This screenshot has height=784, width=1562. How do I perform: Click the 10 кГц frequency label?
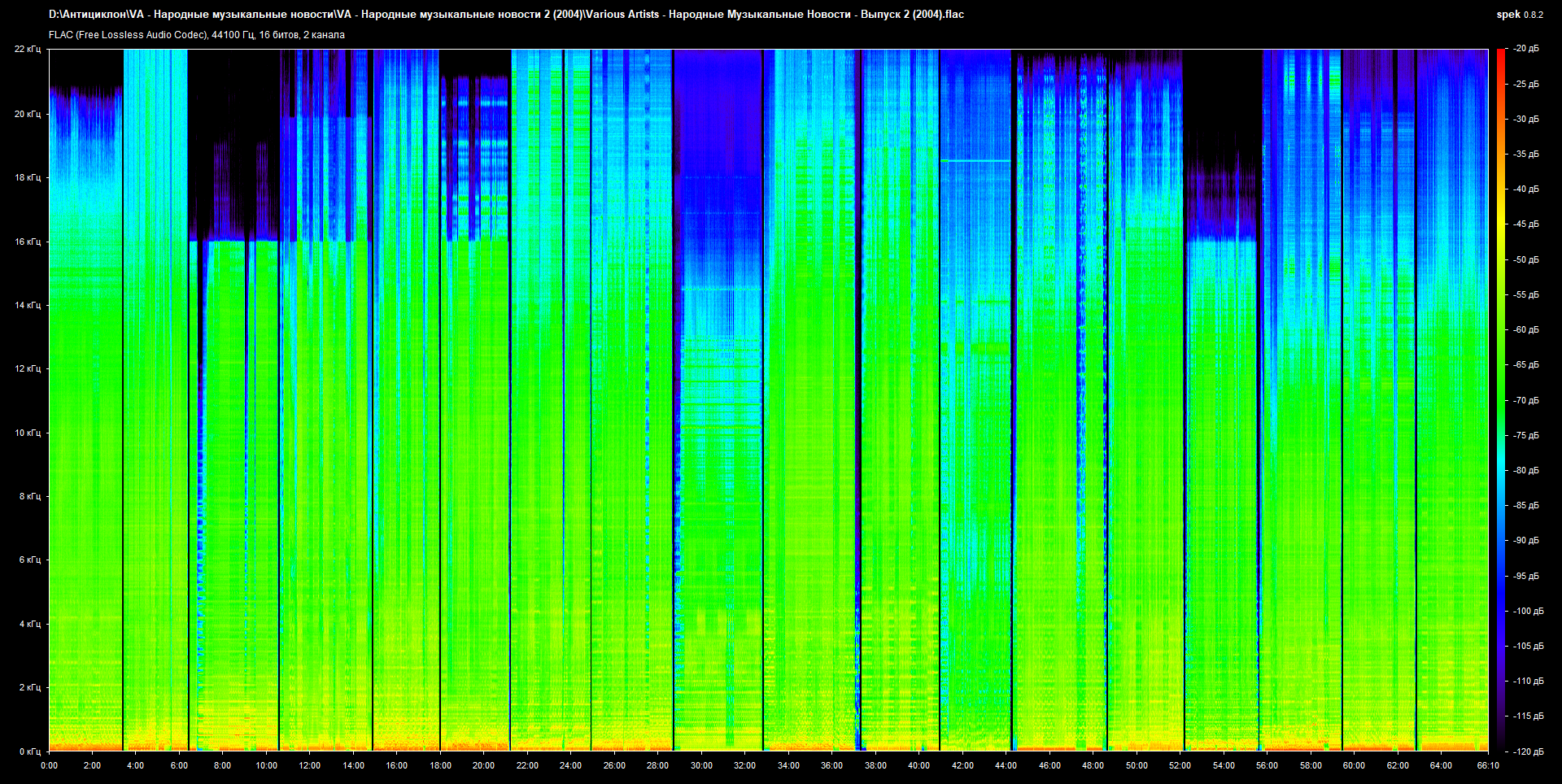(28, 433)
